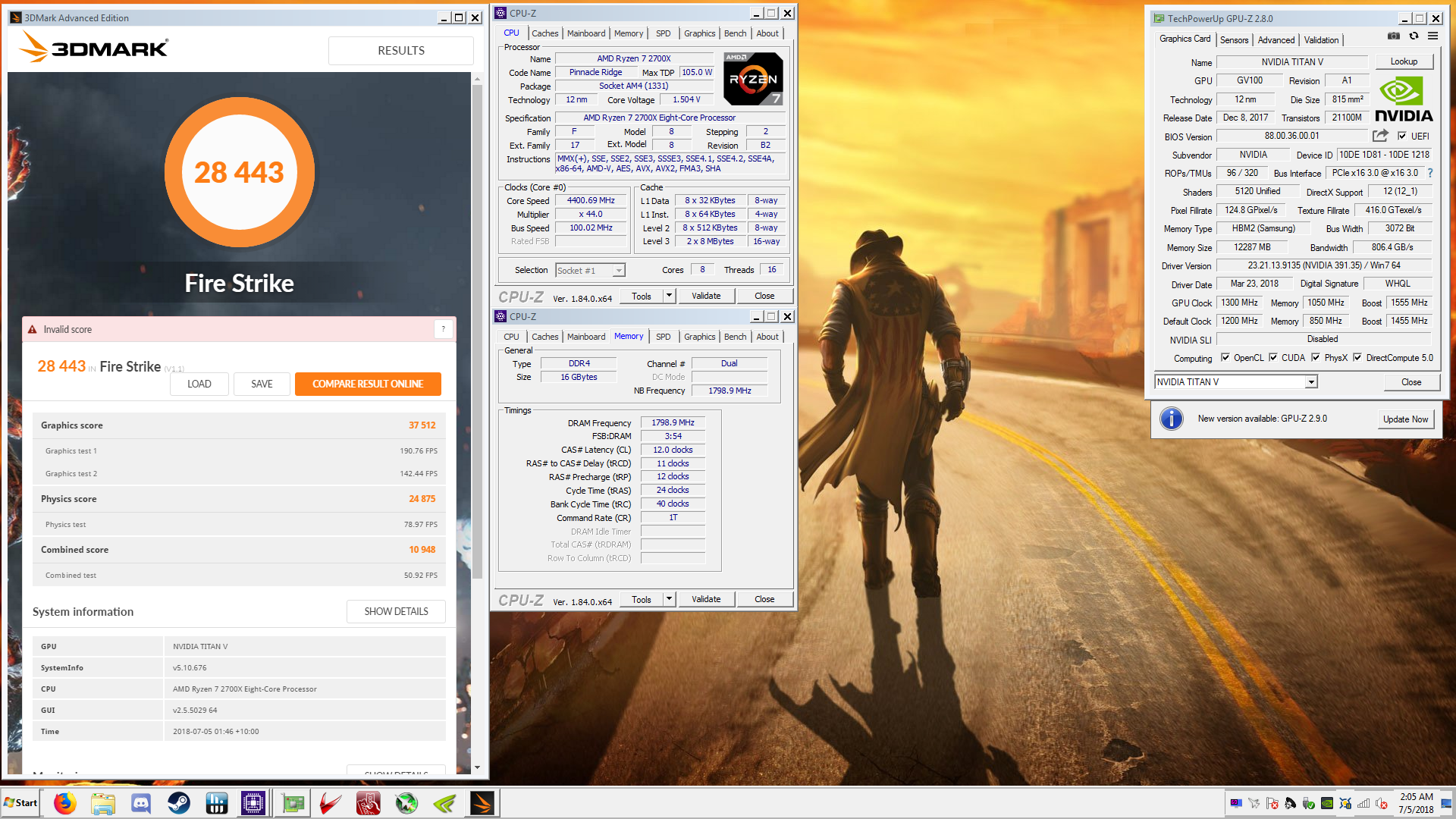The image size is (1456, 819).
Task: Click the Graphics score value 37 512
Action: (422, 425)
